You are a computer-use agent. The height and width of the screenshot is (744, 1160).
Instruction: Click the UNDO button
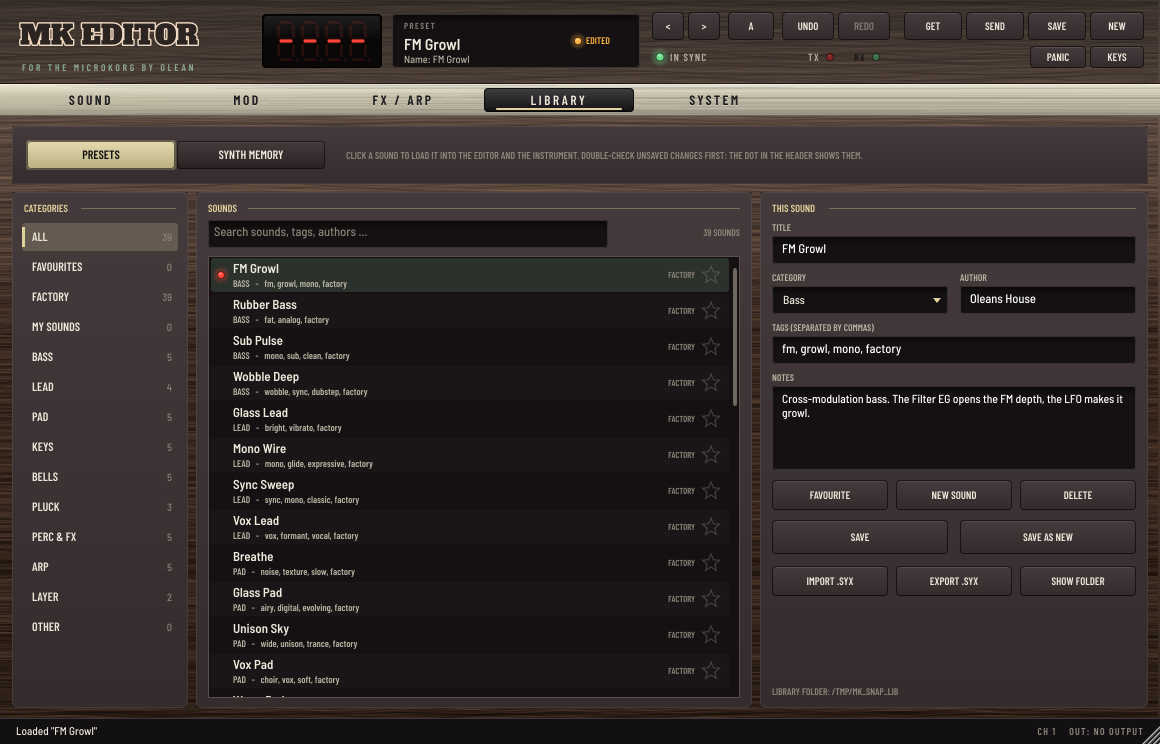tap(808, 27)
